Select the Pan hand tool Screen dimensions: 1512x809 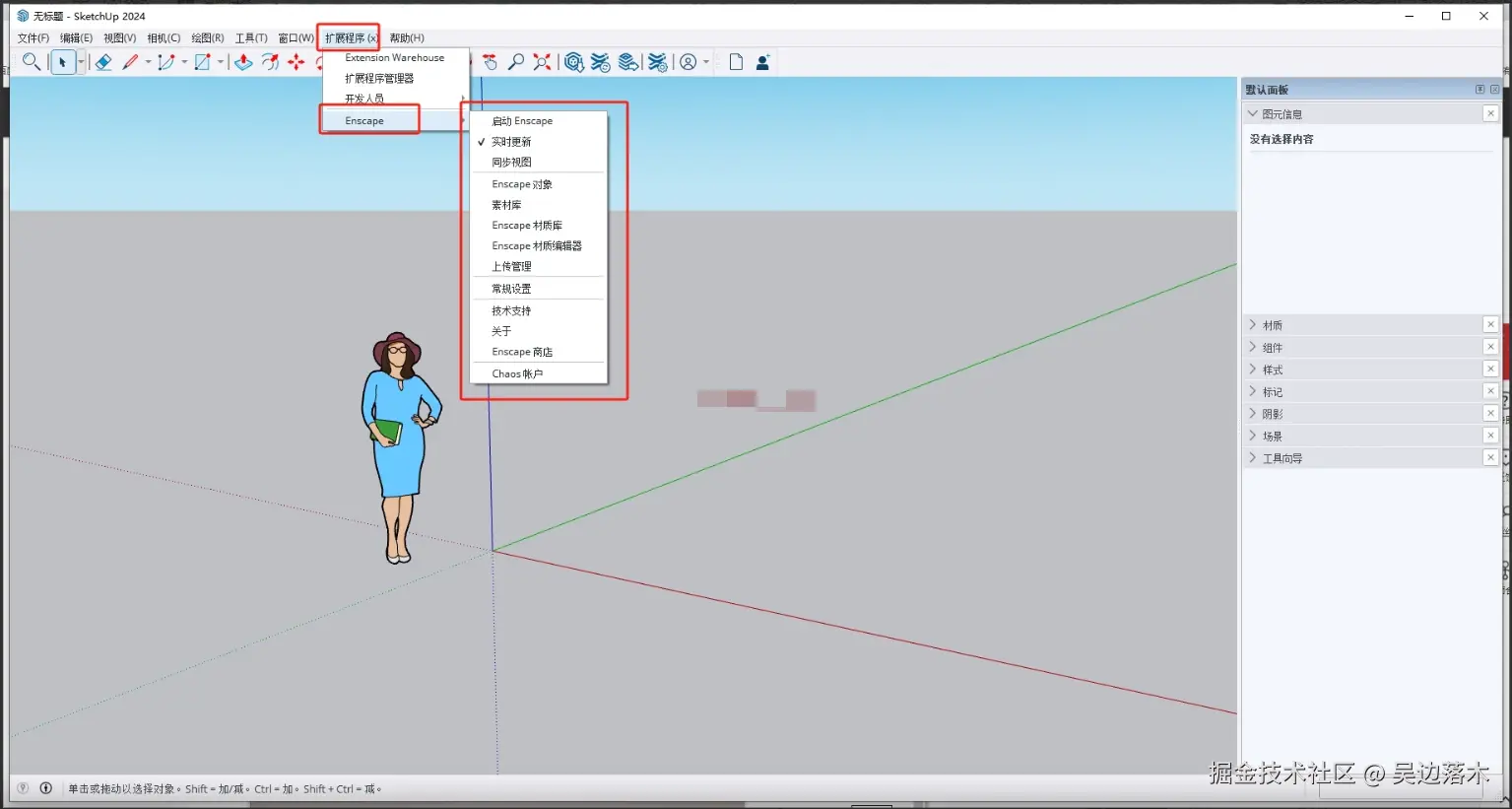(x=490, y=62)
